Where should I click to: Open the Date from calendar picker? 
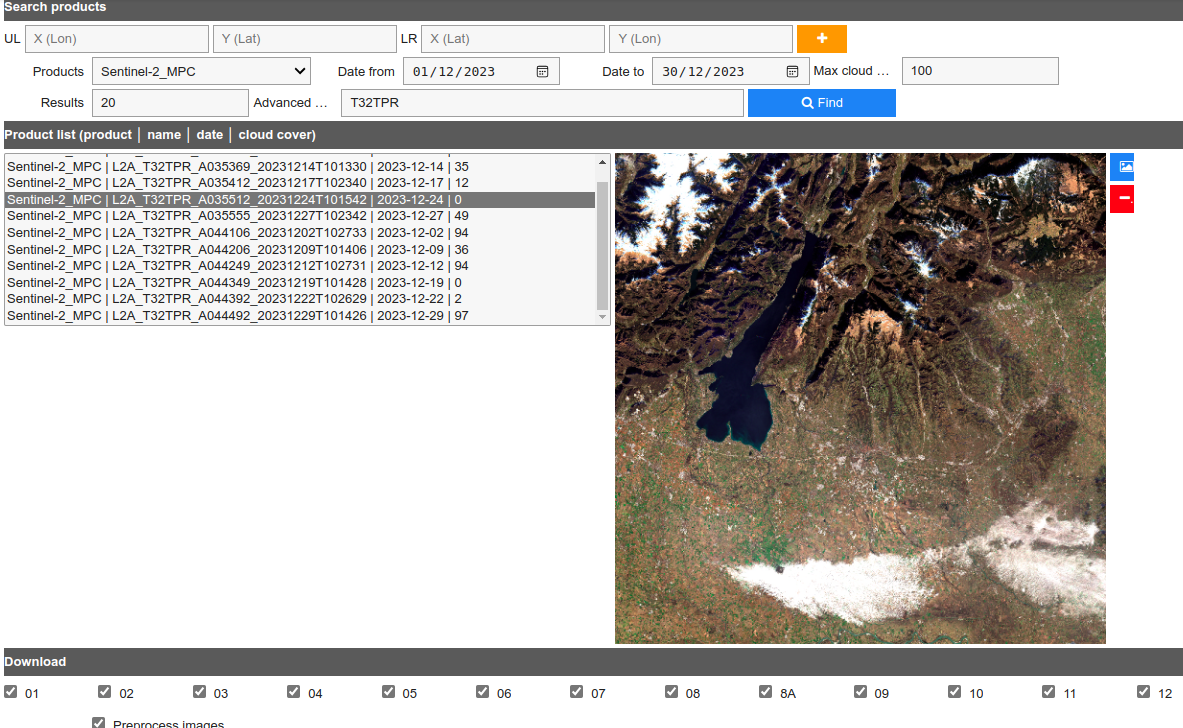541,70
